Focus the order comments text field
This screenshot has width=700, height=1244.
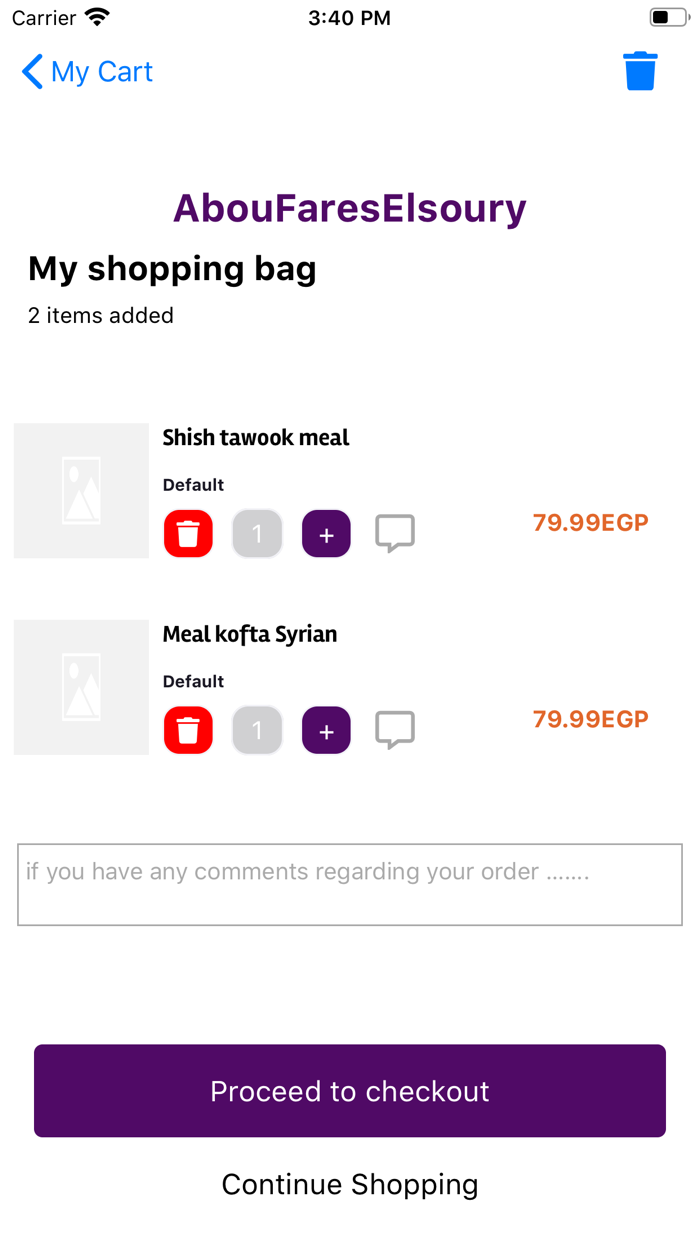[350, 885]
